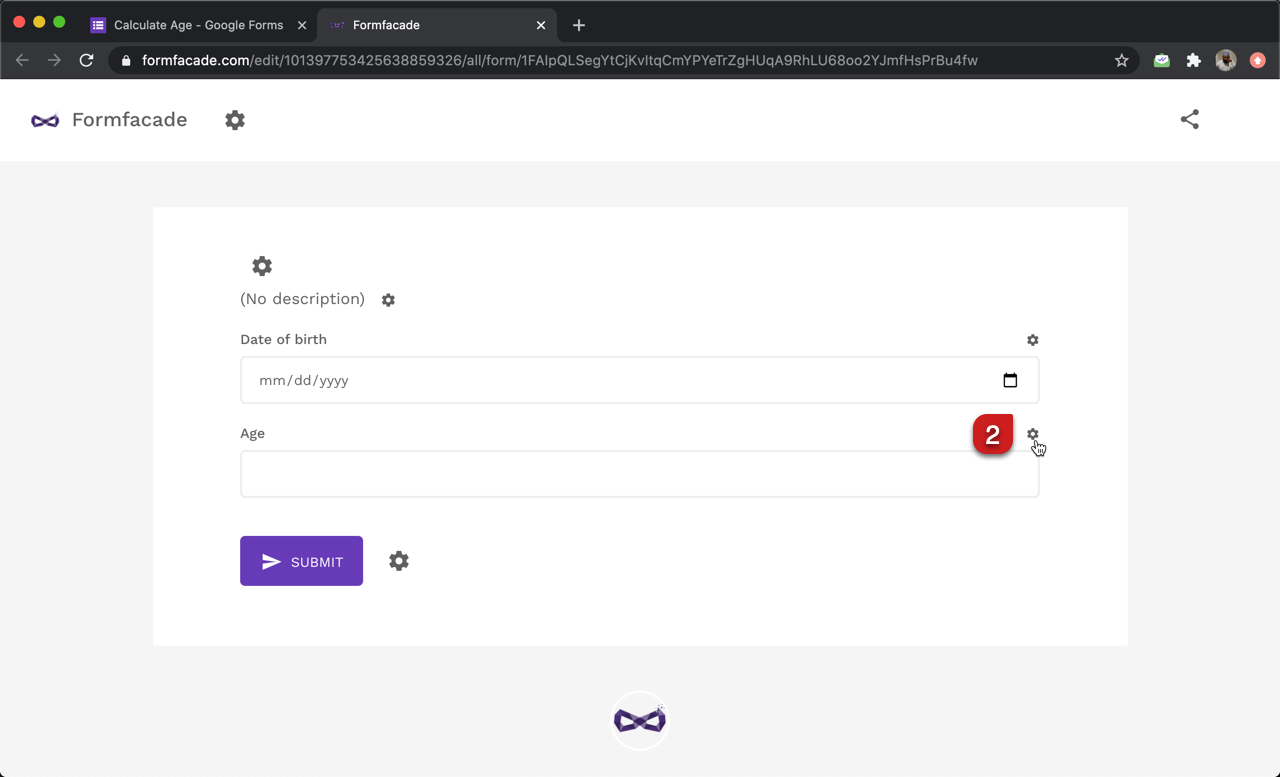Image resolution: width=1280 pixels, height=777 pixels.
Task: Select the Formfacade browser tab
Action: 430,25
